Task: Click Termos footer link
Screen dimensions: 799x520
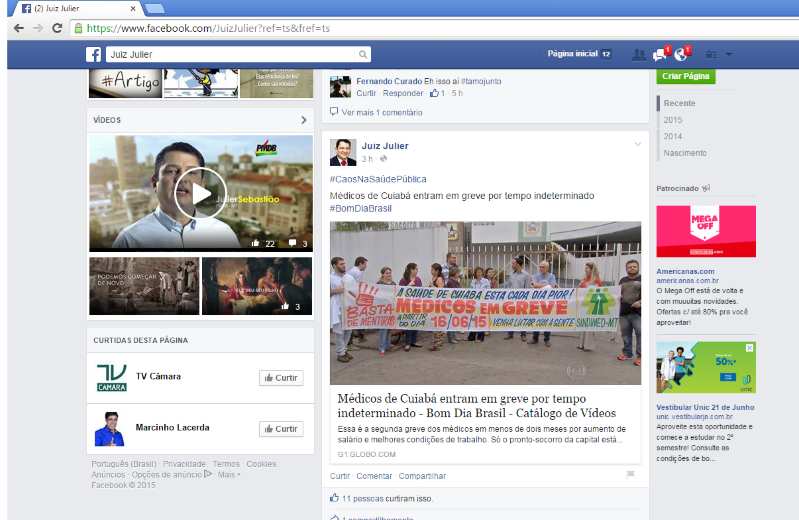Action: (x=226, y=464)
